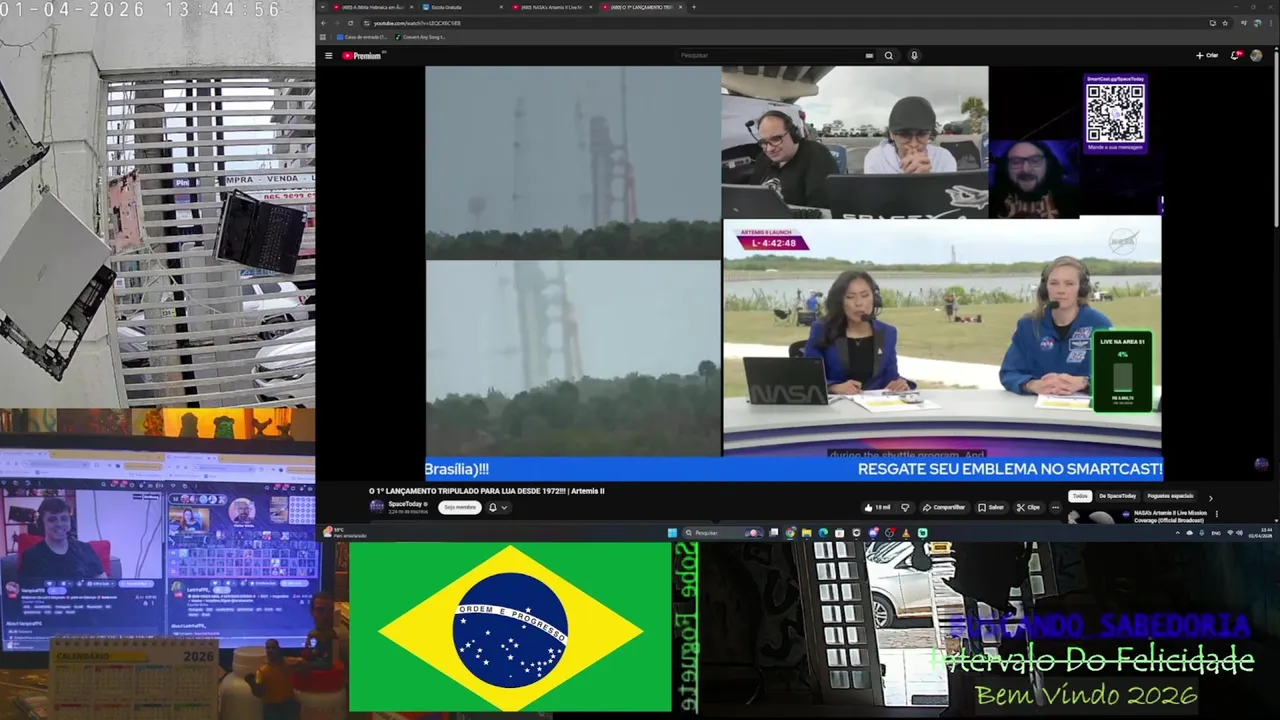Open the SpaceToday channel name link
Image resolution: width=1280 pixels, height=720 pixels.
(405, 504)
